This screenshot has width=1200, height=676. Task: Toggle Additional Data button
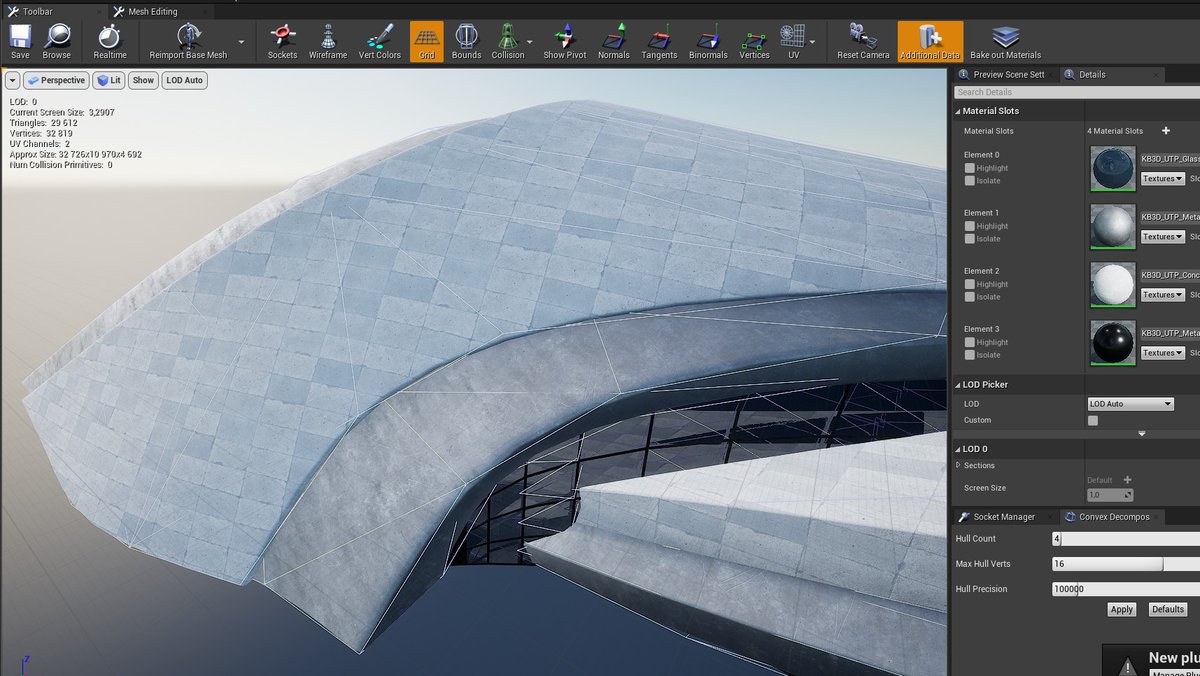930,41
